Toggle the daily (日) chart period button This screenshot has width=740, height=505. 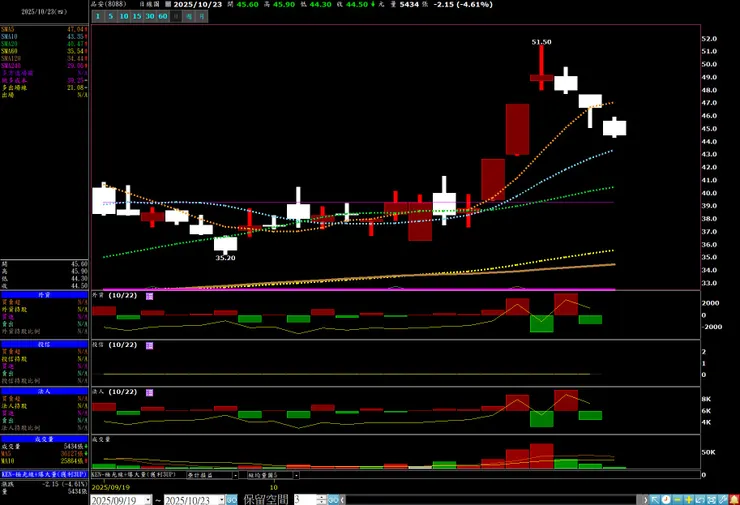pyautogui.click(x=176, y=16)
